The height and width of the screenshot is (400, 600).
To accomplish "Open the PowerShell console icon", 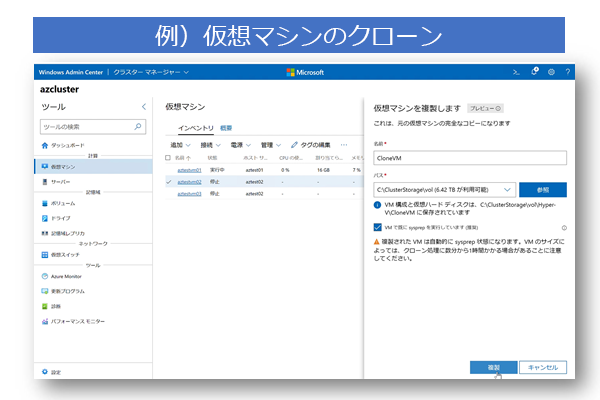I will point(516,72).
